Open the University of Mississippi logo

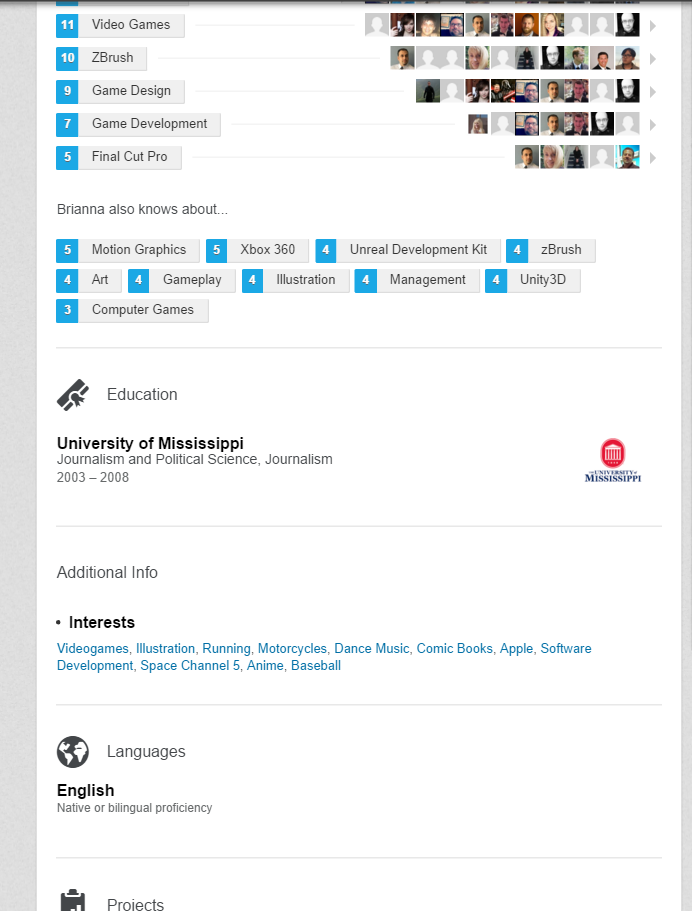tap(612, 460)
